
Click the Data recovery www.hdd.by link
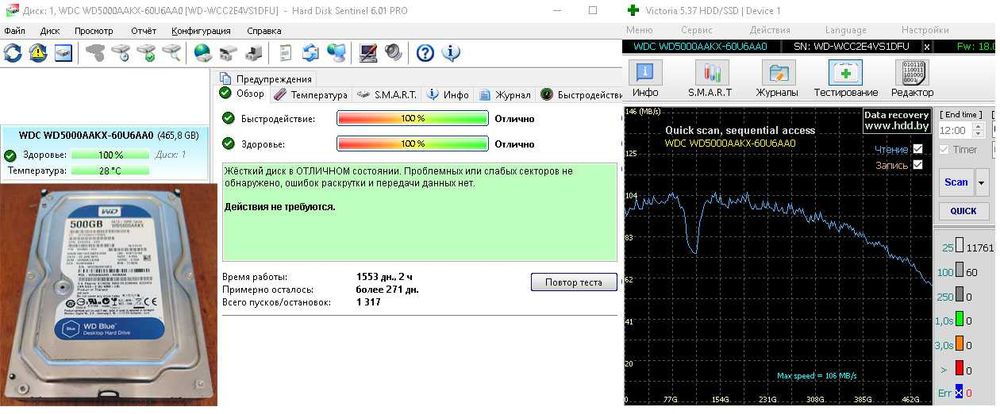coord(896,121)
